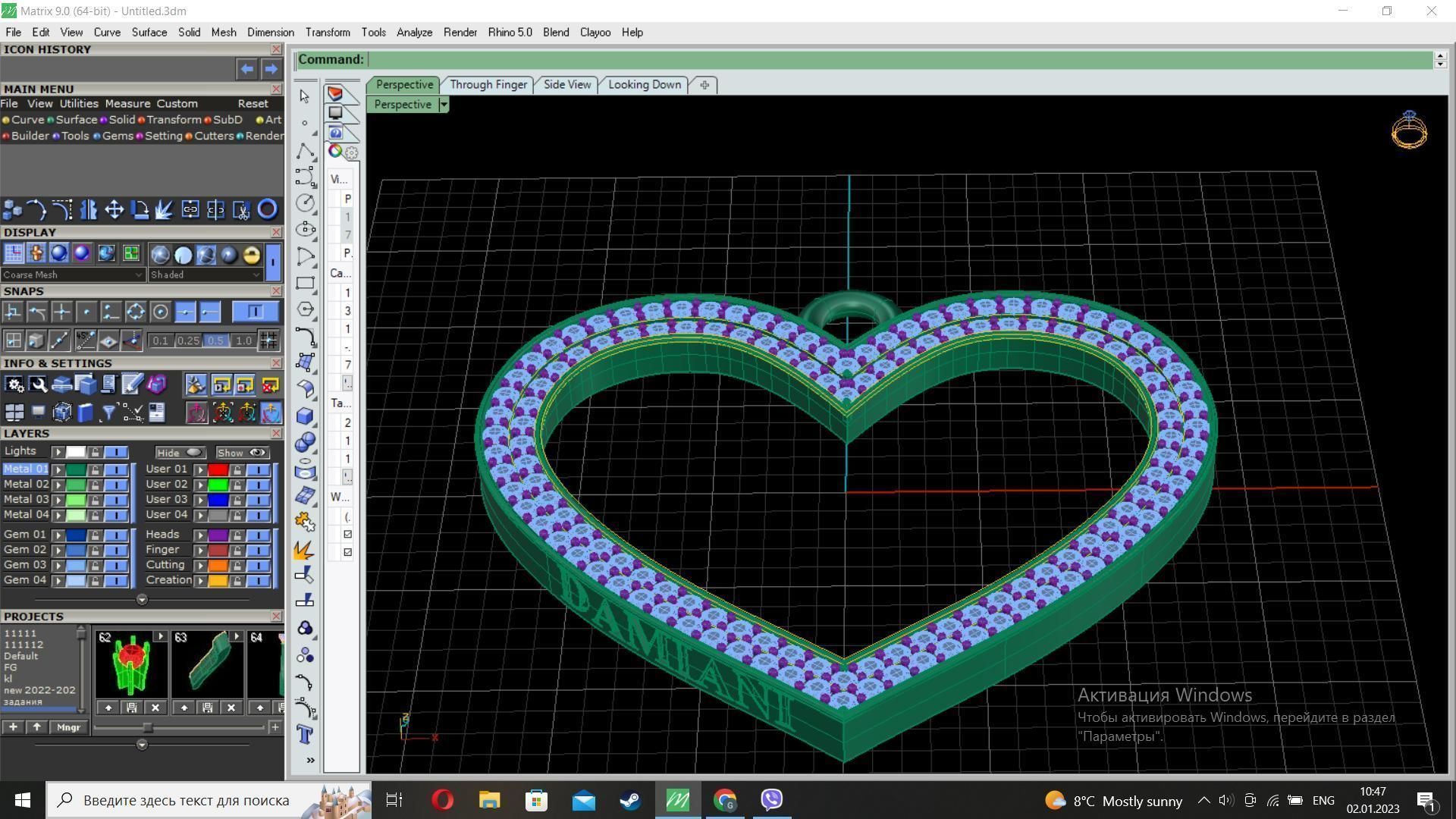Viewport: 1456px width, 819px height.
Task: Click in the Command input field
Action: 899,60
